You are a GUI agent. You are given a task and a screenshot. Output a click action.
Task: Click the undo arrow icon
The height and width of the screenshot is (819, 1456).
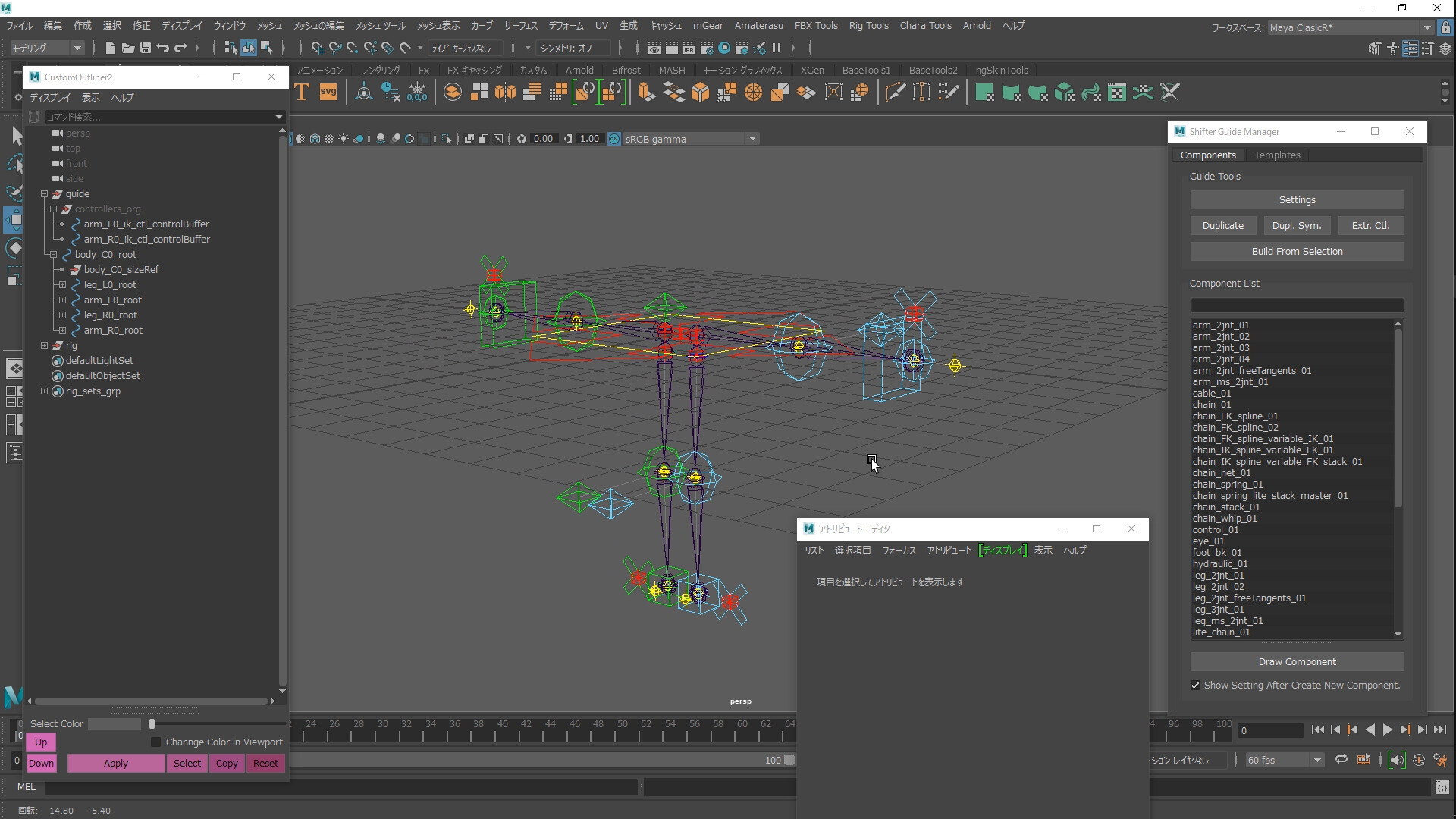click(x=163, y=48)
